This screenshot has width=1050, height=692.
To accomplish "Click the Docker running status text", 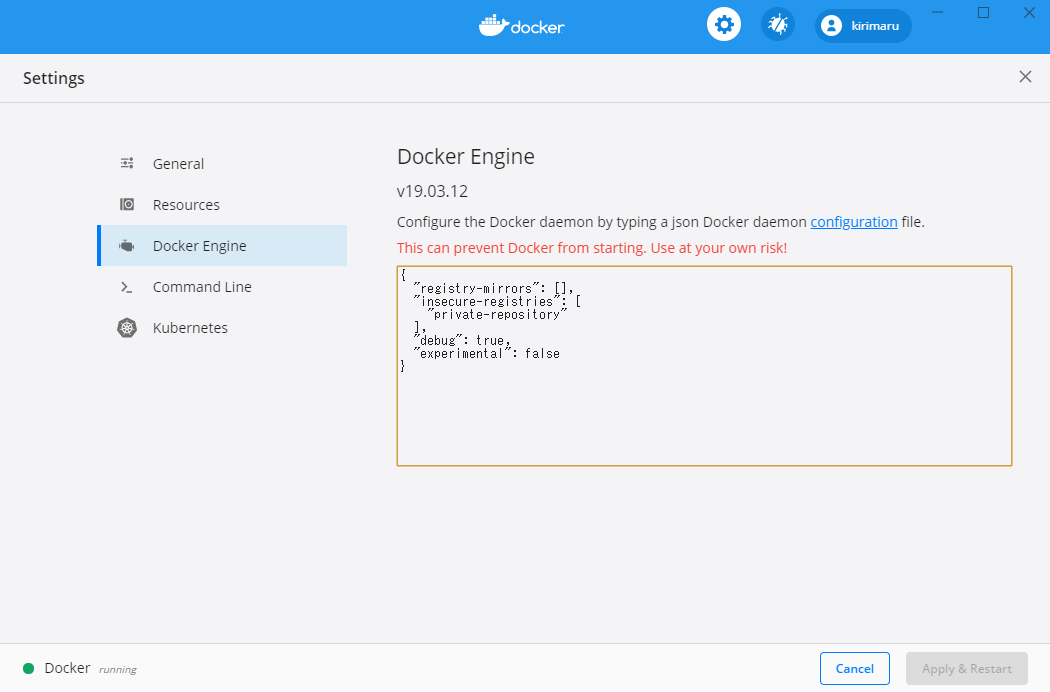I will point(90,669).
